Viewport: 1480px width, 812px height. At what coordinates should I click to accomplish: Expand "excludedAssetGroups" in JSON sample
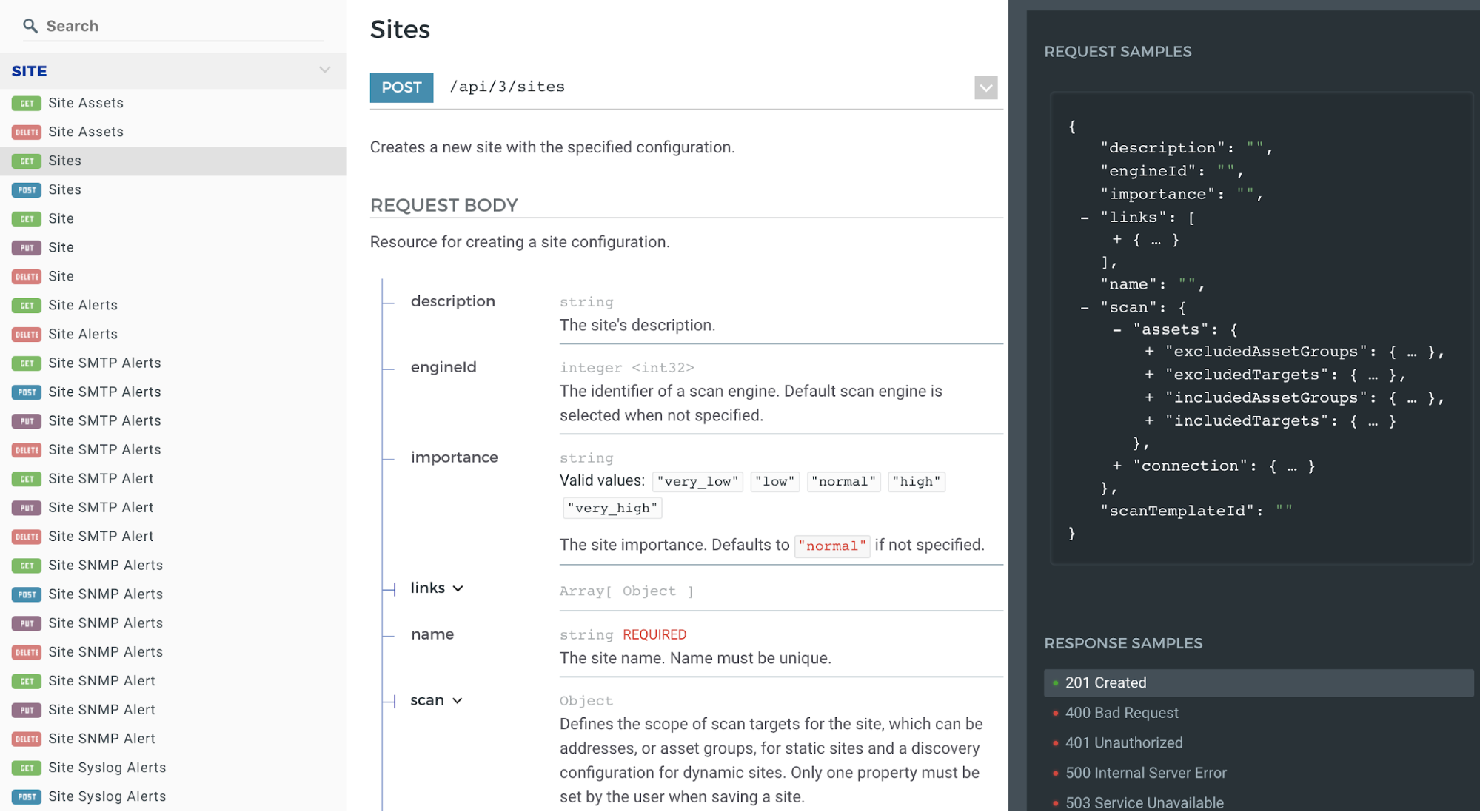click(1149, 352)
